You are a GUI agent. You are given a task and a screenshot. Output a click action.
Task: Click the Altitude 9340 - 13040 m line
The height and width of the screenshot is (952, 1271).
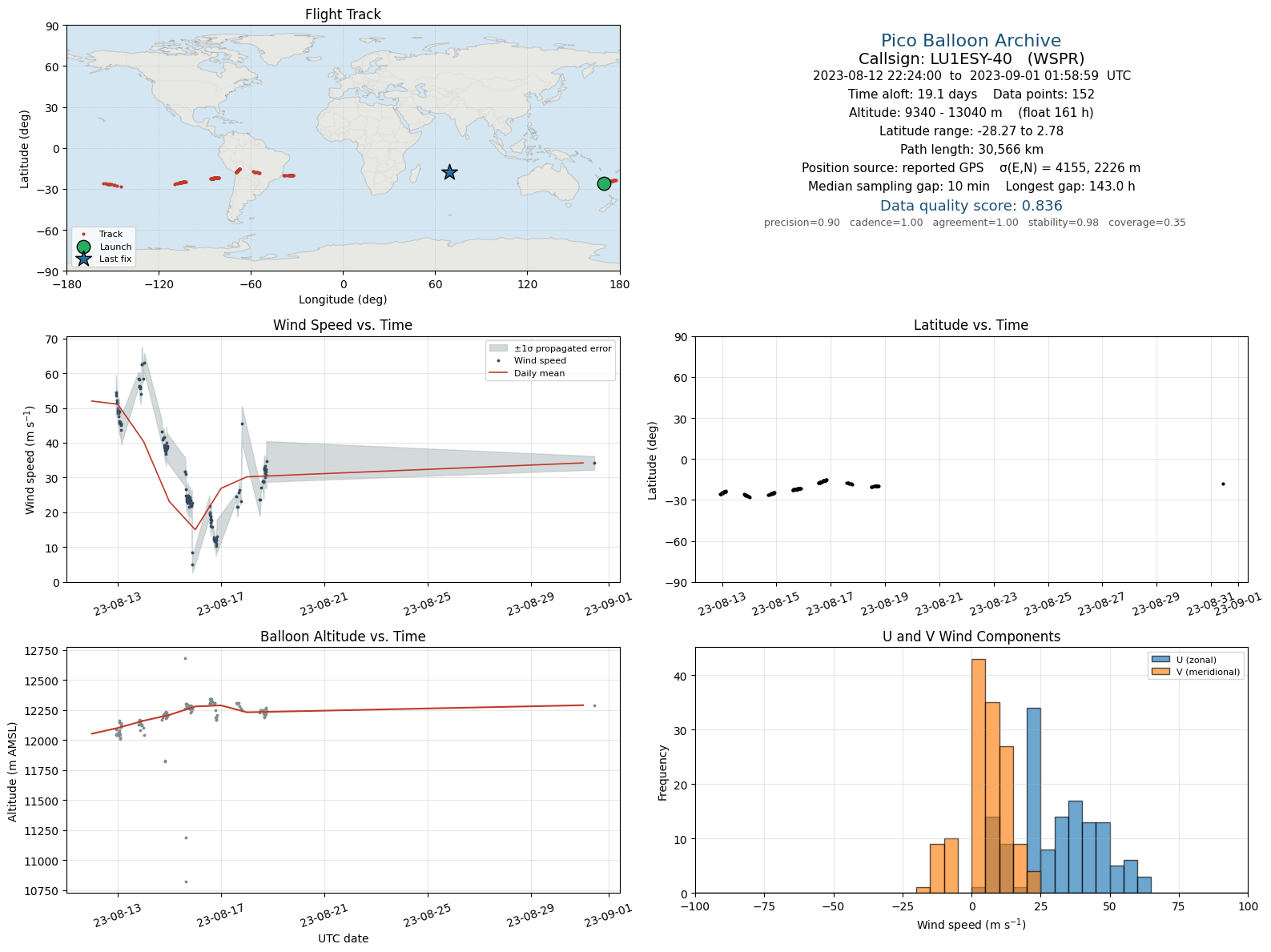[971, 113]
